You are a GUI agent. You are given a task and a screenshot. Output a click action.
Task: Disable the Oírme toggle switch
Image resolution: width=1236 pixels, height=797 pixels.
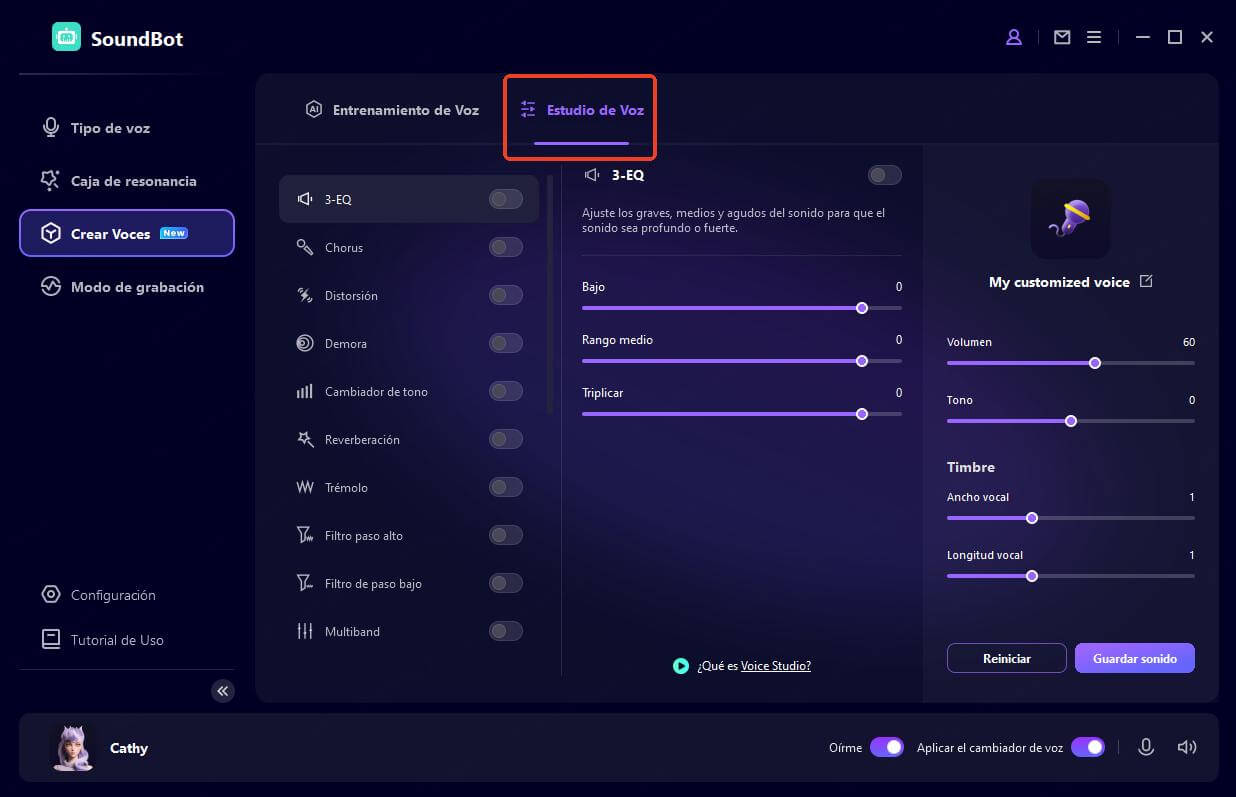tap(887, 747)
